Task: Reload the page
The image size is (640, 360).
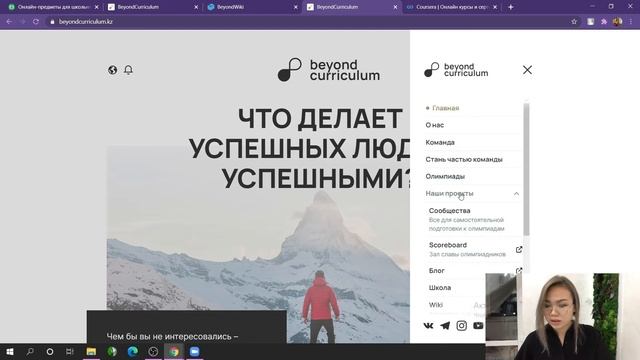Action: tap(36, 22)
